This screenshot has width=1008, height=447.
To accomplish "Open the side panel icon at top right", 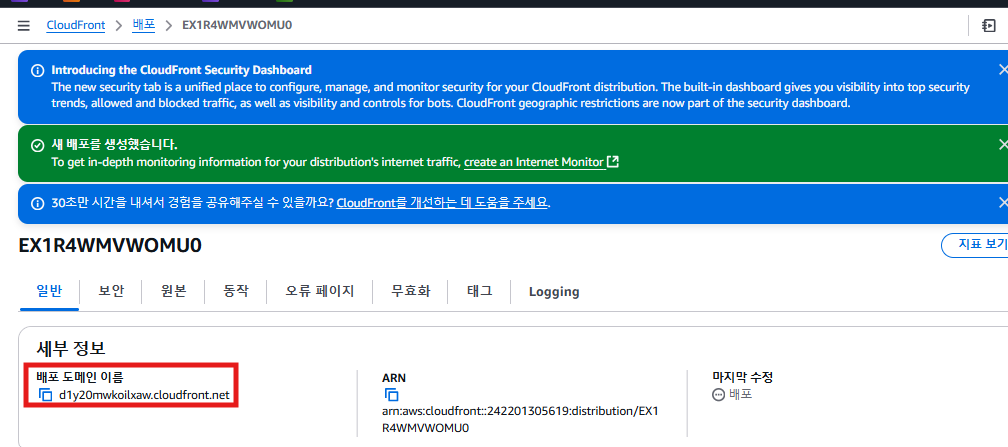I will tap(989, 26).
